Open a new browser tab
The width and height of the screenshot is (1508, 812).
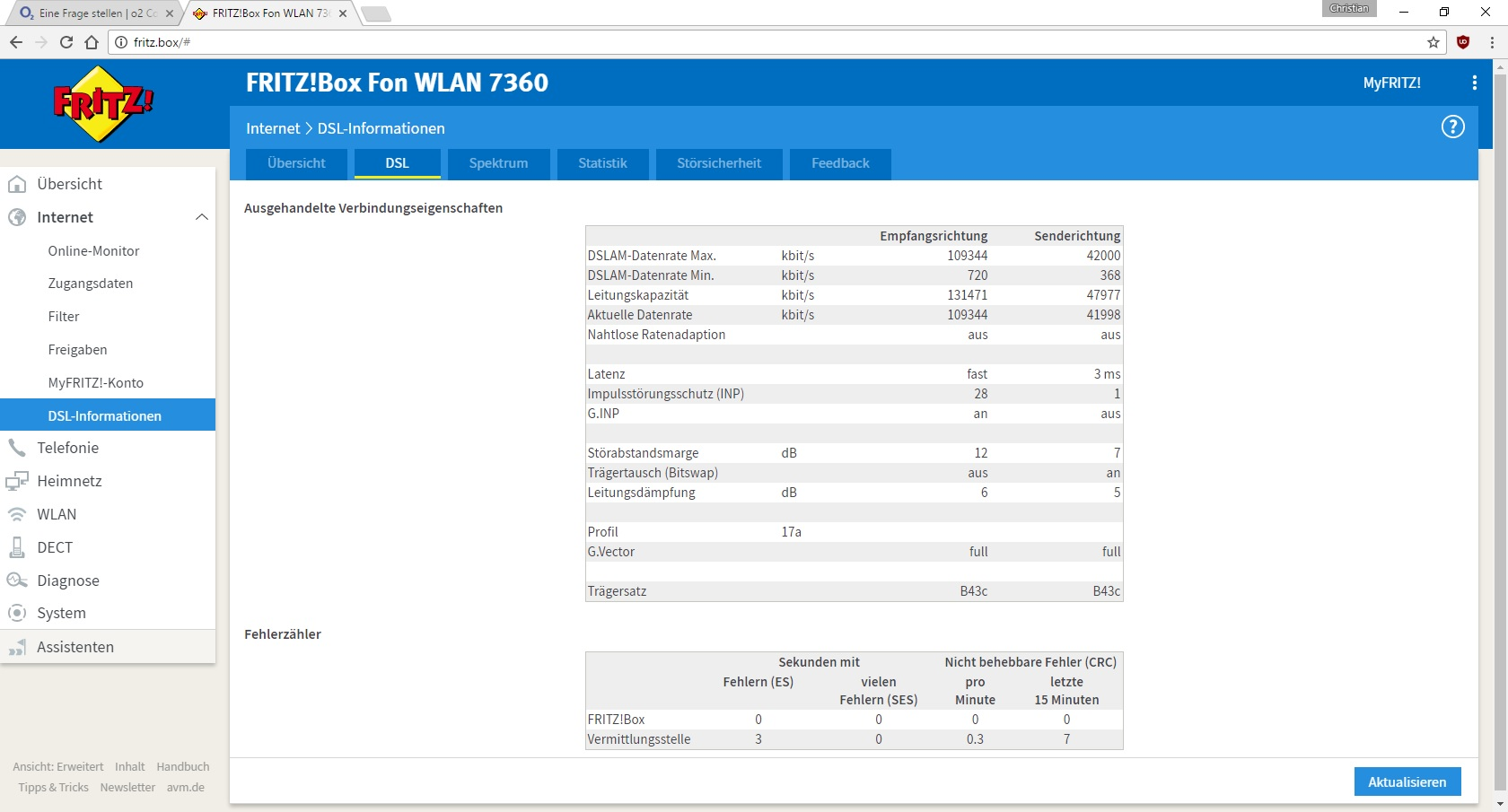(x=375, y=13)
